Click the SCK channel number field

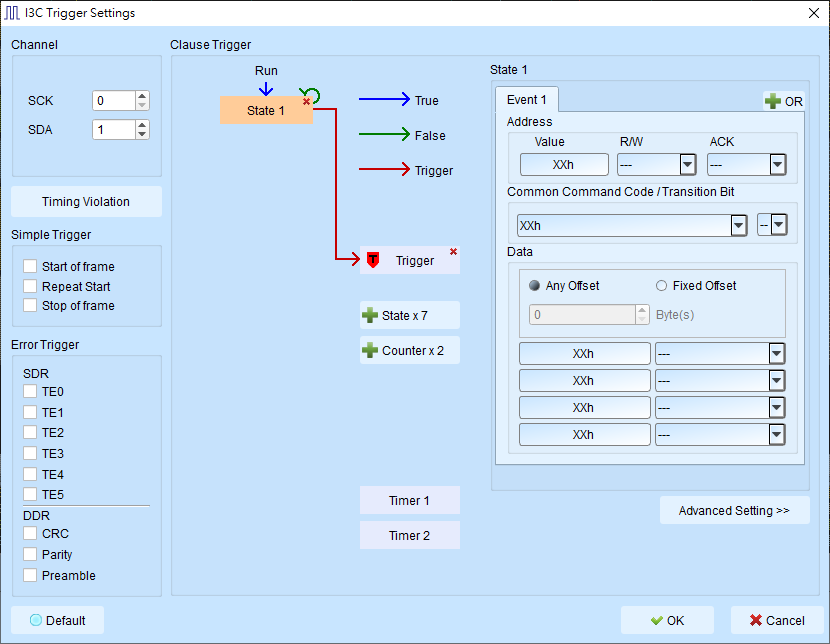[114, 101]
